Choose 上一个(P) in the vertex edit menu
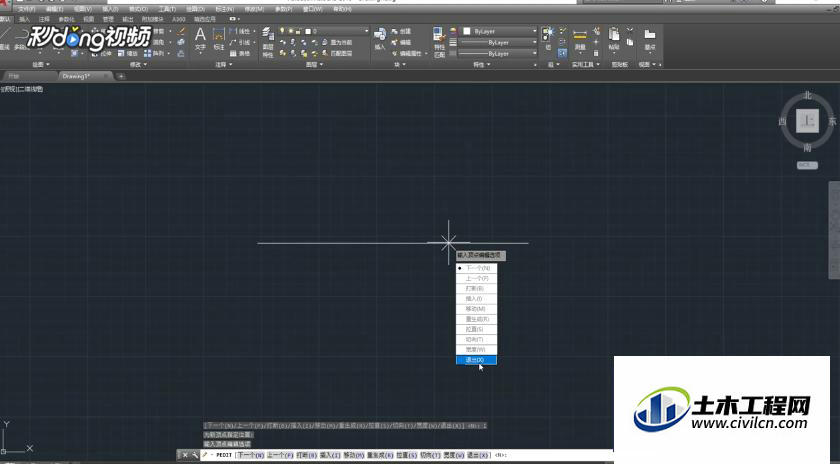The height and width of the screenshot is (464, 840). pos(477,279)
